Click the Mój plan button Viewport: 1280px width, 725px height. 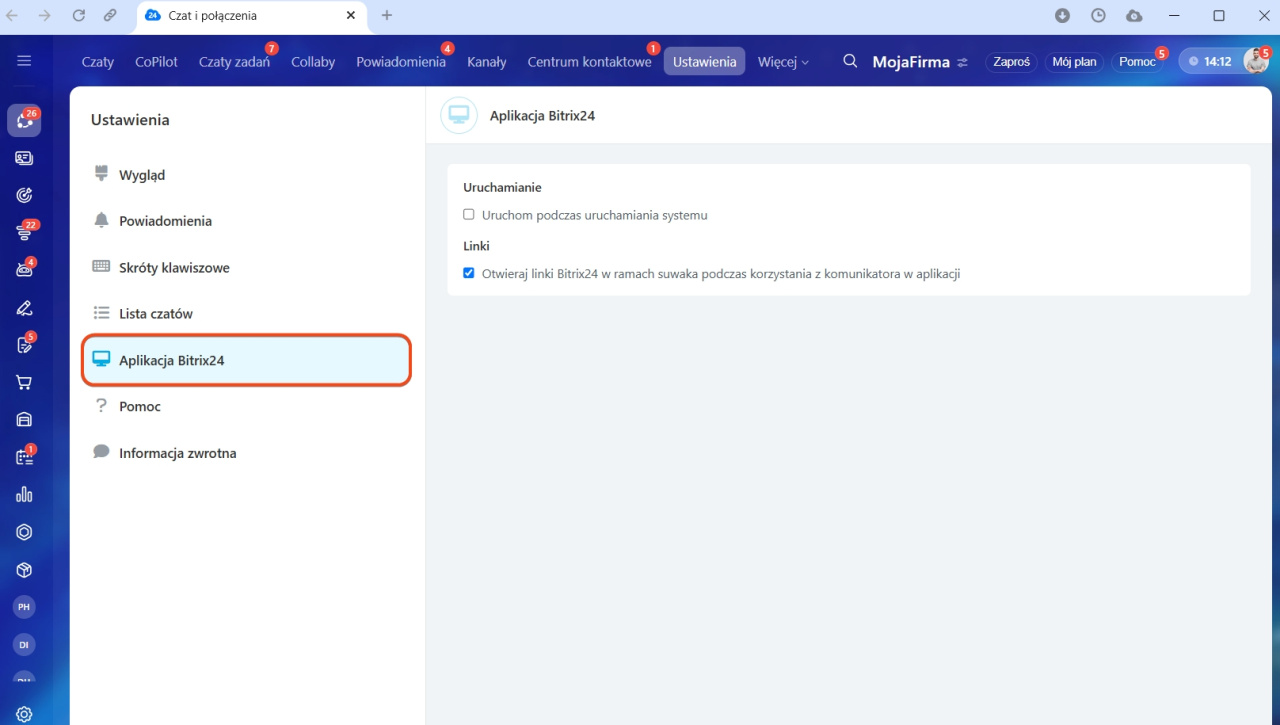point(1074,61)
